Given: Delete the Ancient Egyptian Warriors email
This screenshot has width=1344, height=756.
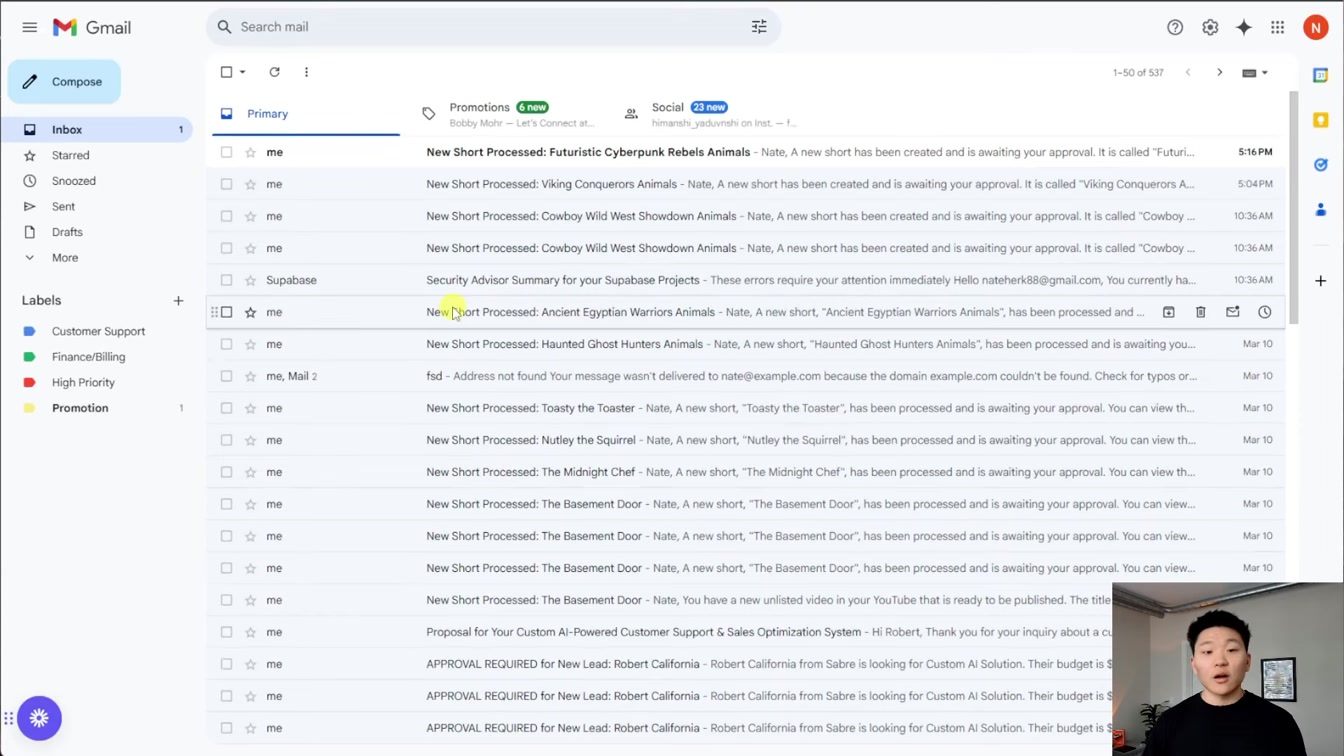Looking at the screenshot, I should click(x=1200, y=312).
